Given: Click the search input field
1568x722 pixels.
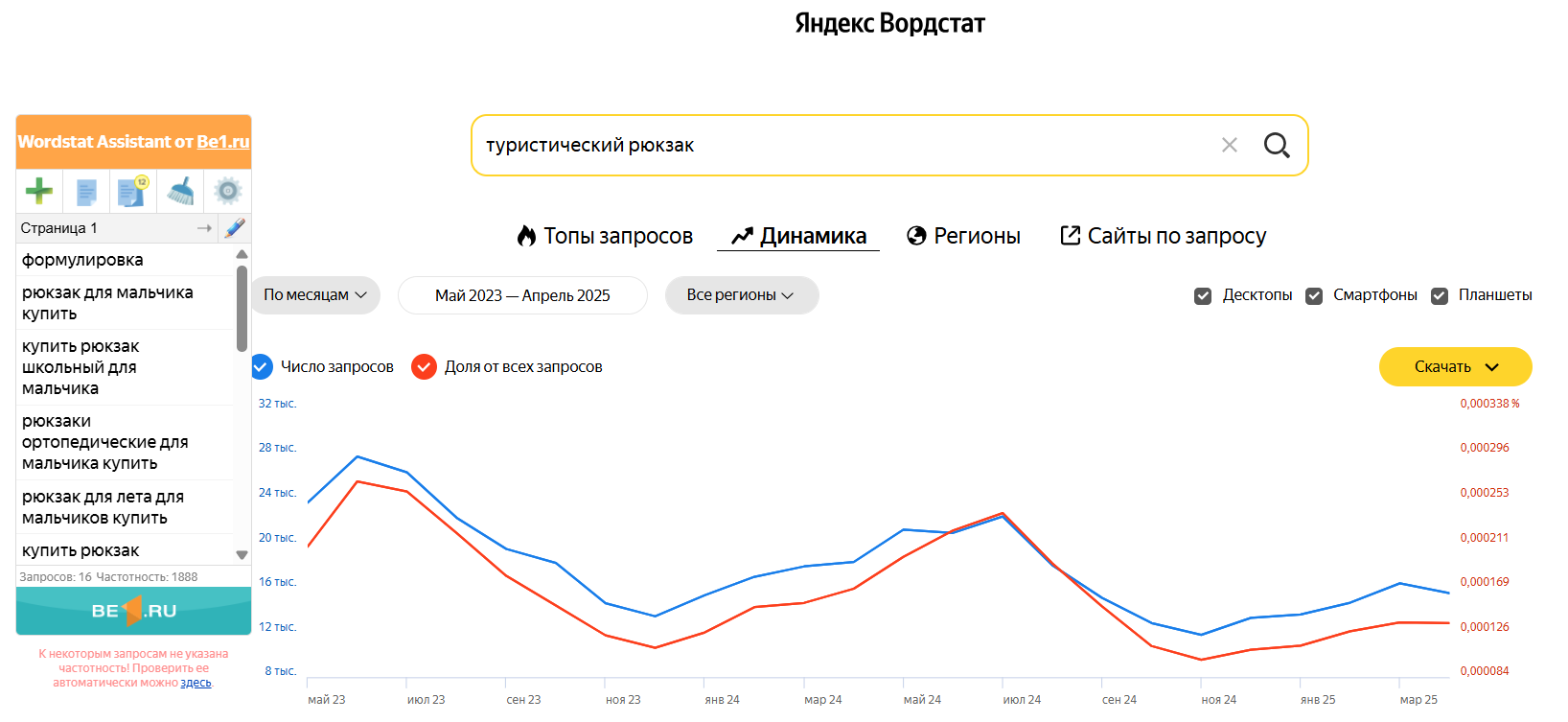Looking at the screenshot, I should [x=843, y=145].
